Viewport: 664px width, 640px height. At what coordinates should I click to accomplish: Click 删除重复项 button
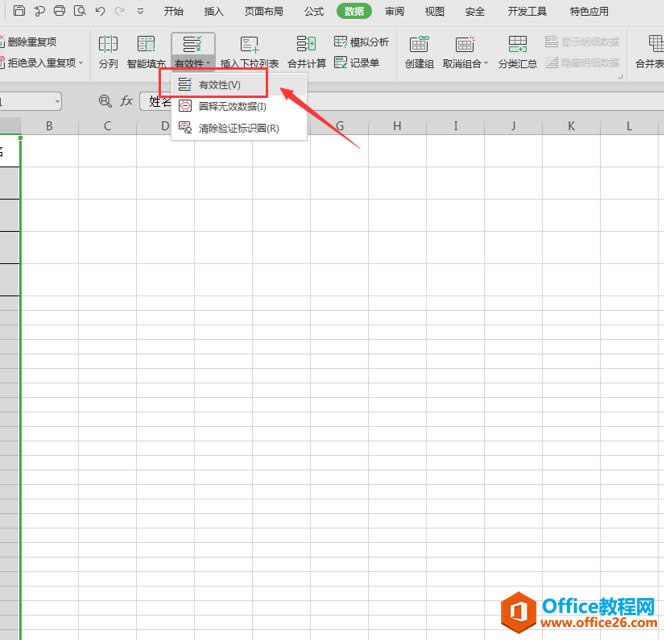coord(28,42)
